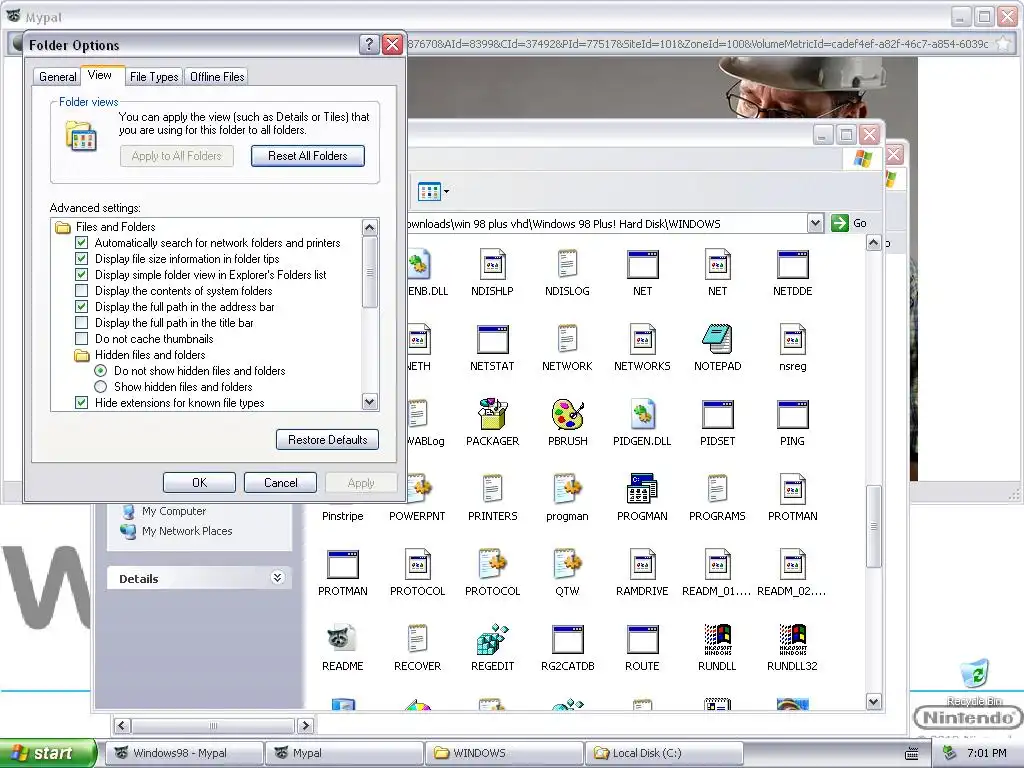Click the ROUTE program icon
This screenshot has height=768, width=1024.
tap(642, 639)
